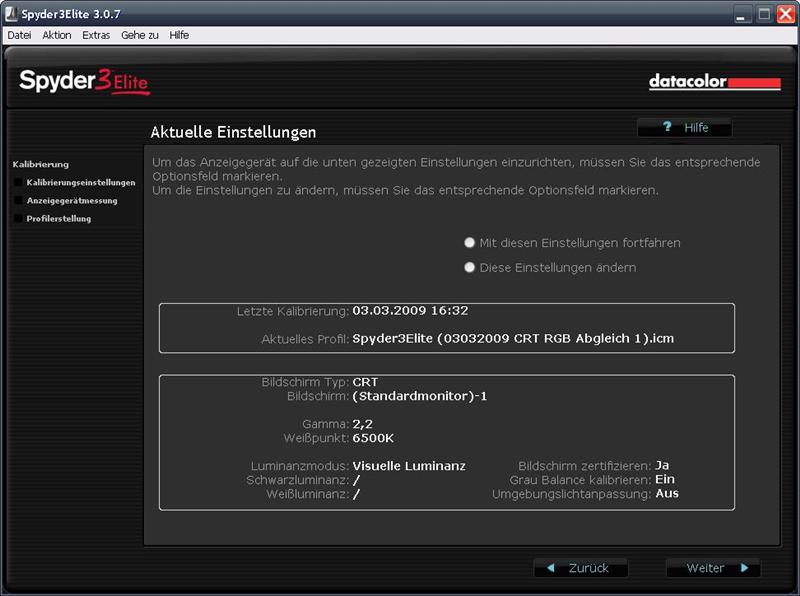Image resolution: width=800 pixels, height=596 pixels.
Task: Click the checkbox square beside Profilerstellung
Action: [18, 218]
